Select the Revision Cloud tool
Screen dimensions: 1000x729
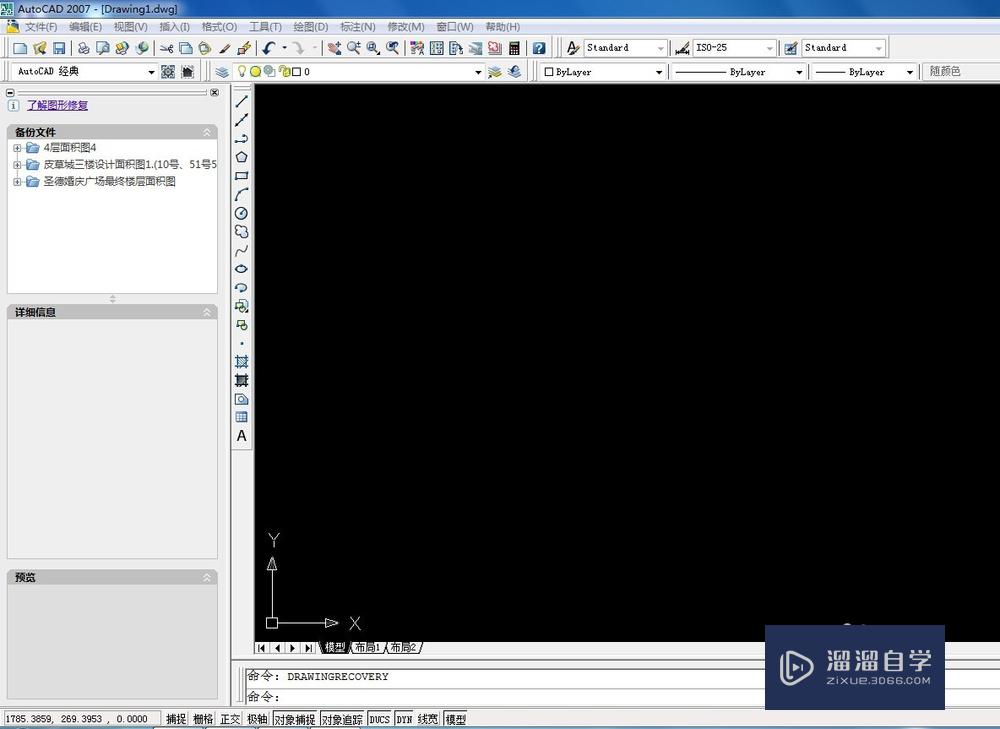coord(242,232)
